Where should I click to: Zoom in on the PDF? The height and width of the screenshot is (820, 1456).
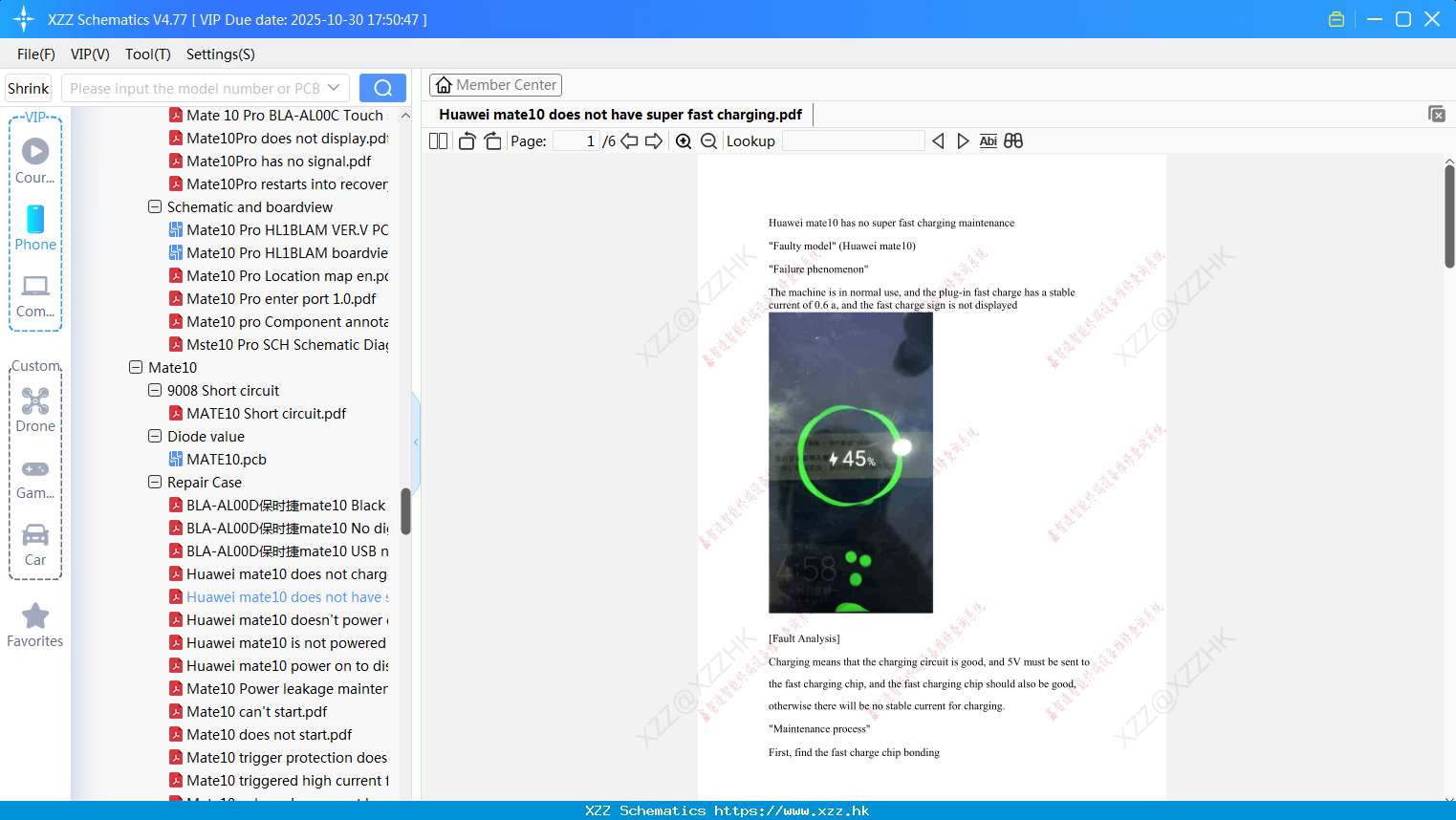click(x=684, y=141)
